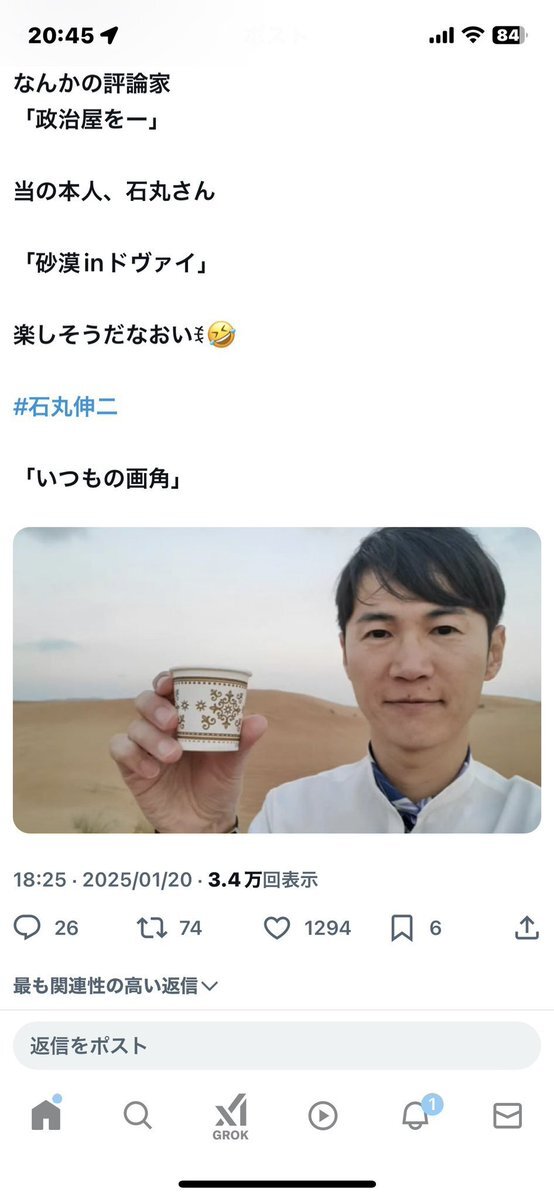Open the desert photo attachment
Viewport: 554px width, 1199px height.
(x=277, y=680)
